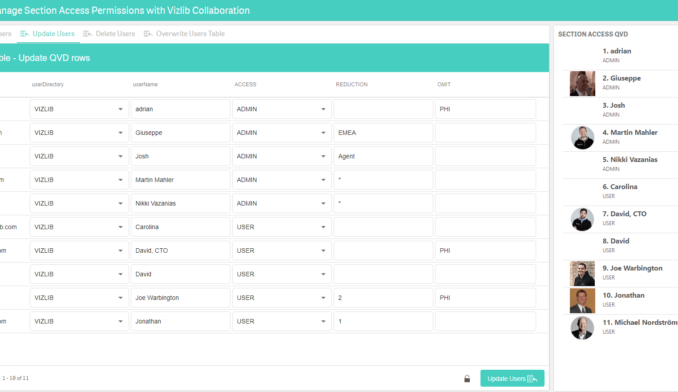Select David, CTO's avatar in QVD list

point(582,219)
